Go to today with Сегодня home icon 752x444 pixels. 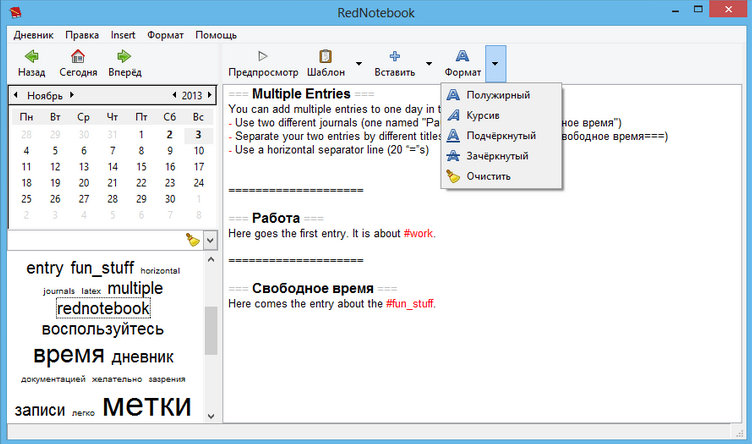click(x=78, y=56)
